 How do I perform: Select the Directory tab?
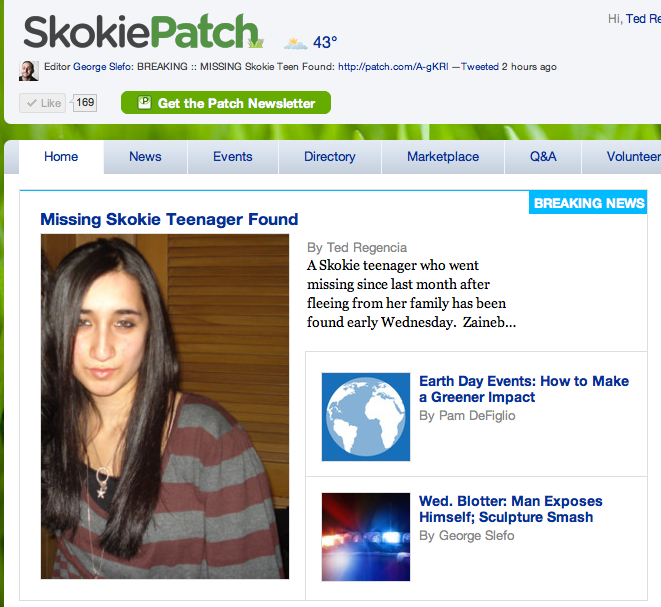click(x=330, y=157)
